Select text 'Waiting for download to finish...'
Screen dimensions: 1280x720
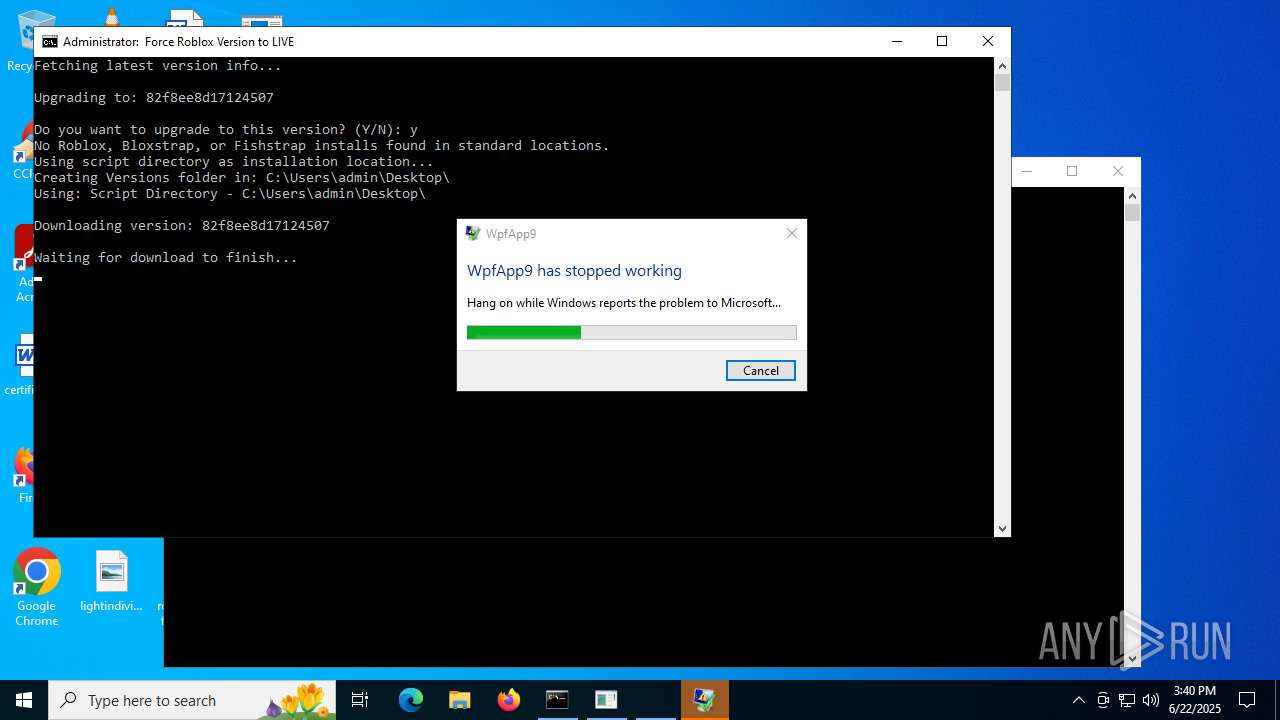coord(166,258)
